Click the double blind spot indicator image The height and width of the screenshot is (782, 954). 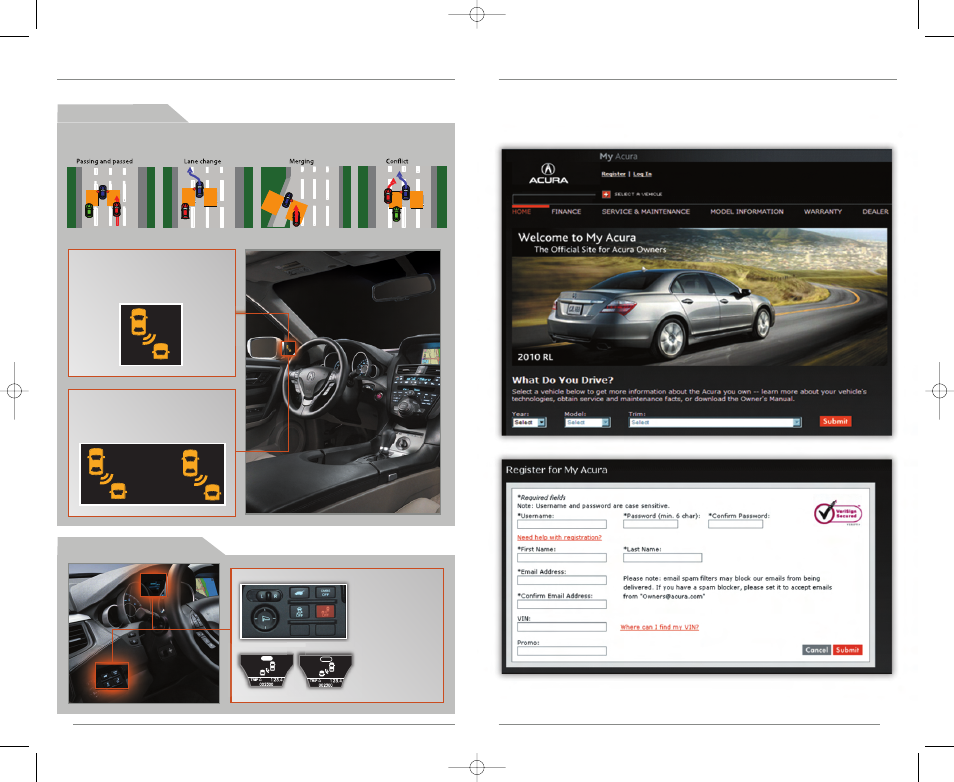(153, 474)
